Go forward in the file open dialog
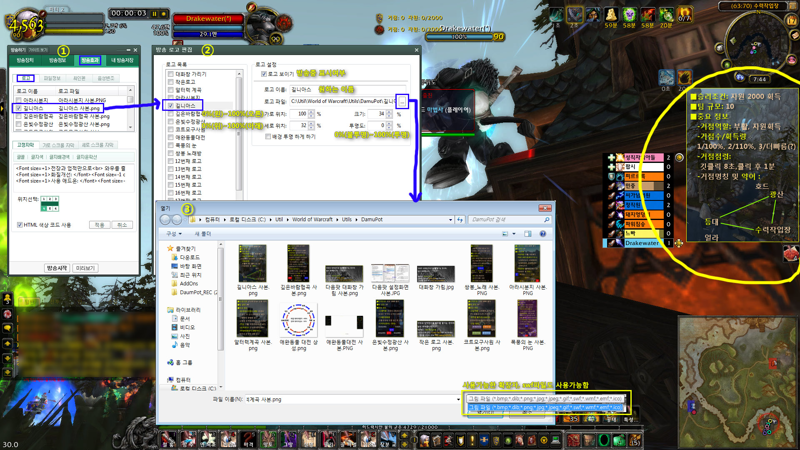This screenshot has width=800, height=450. click(x=177, y=219)
